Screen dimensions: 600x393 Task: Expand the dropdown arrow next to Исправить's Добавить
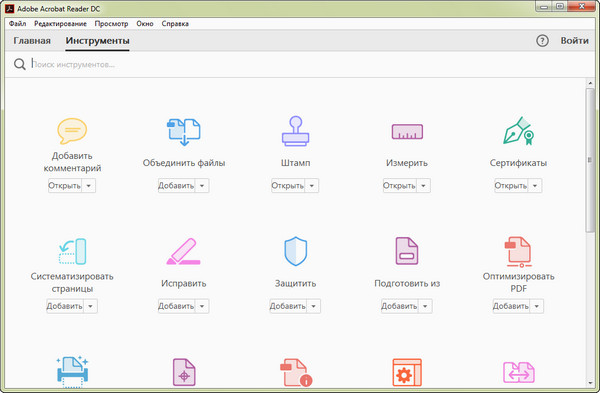tap(202, 306)
